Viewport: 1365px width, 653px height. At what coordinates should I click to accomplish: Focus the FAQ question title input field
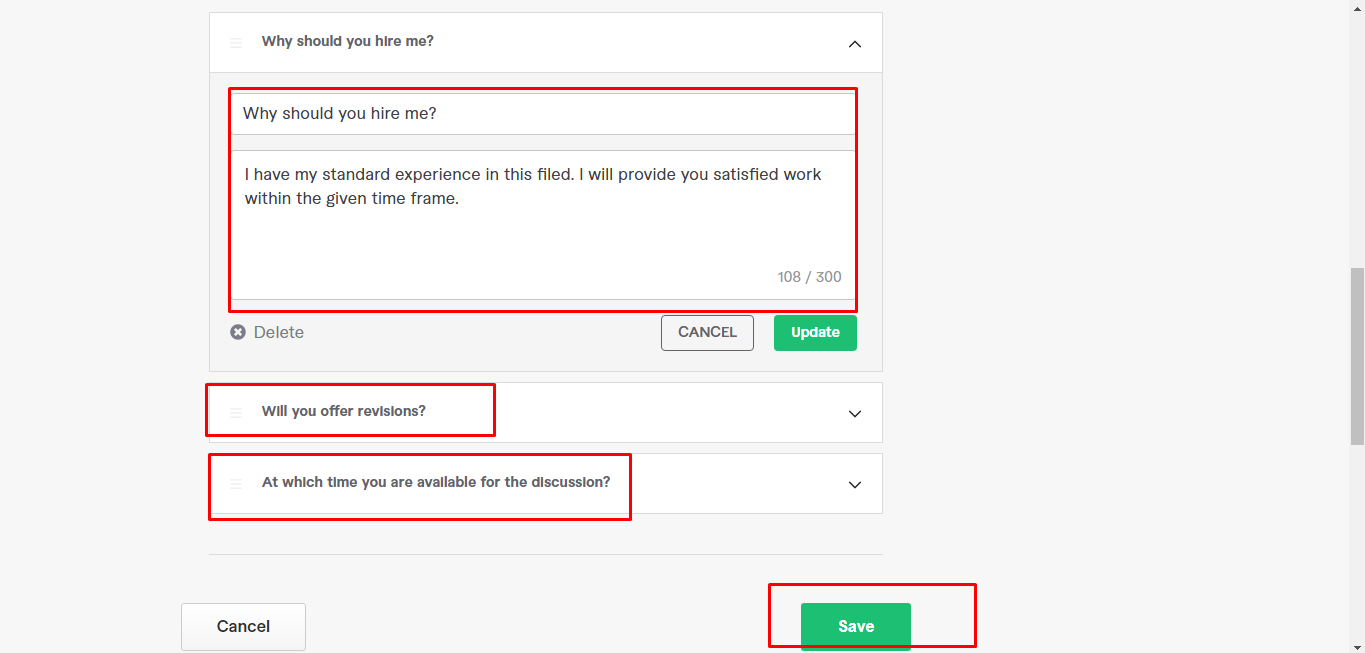click(x=543, y=114)
